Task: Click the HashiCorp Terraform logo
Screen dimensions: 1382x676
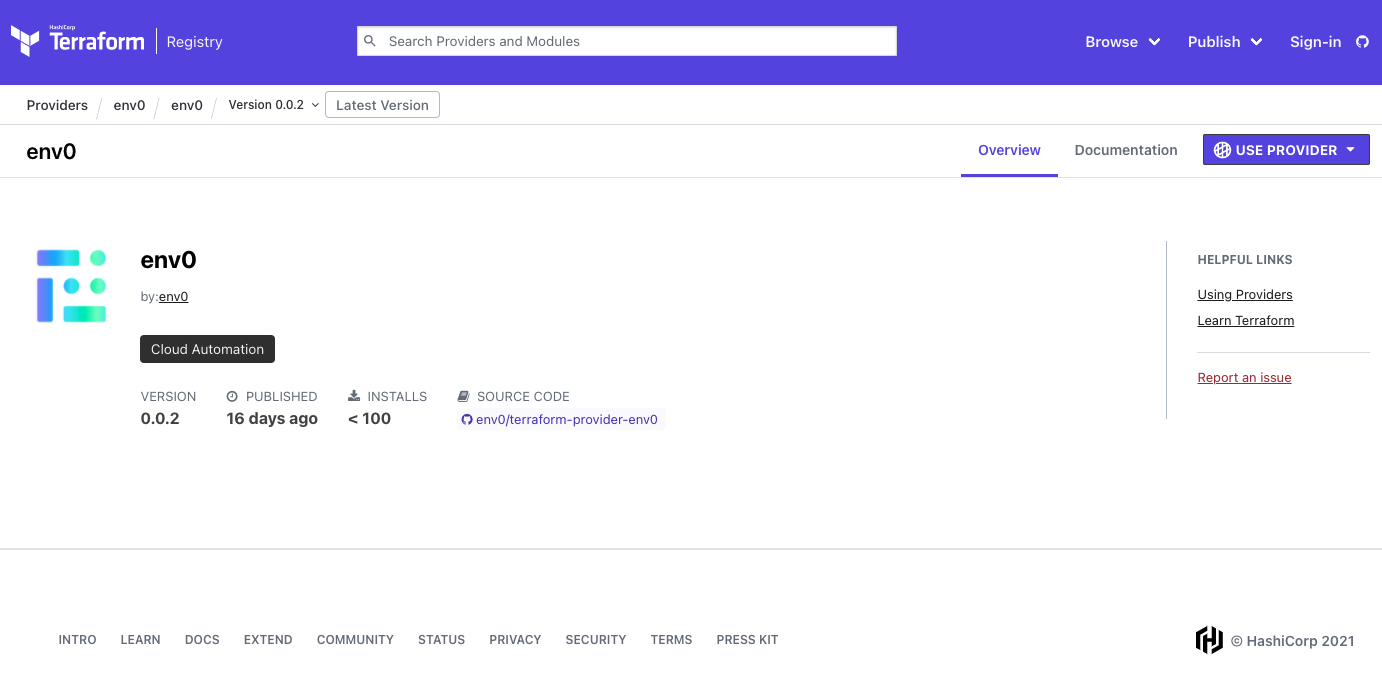Action: (78, 41)
